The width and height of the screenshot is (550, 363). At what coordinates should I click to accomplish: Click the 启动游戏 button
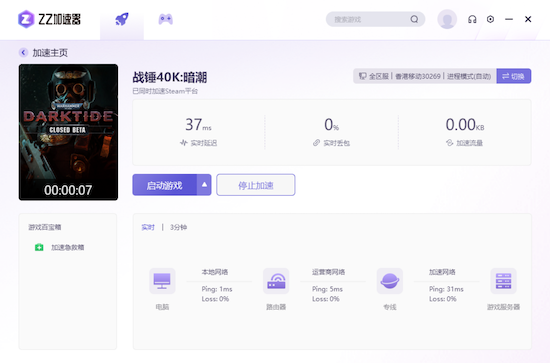click(x=165, y=185)
